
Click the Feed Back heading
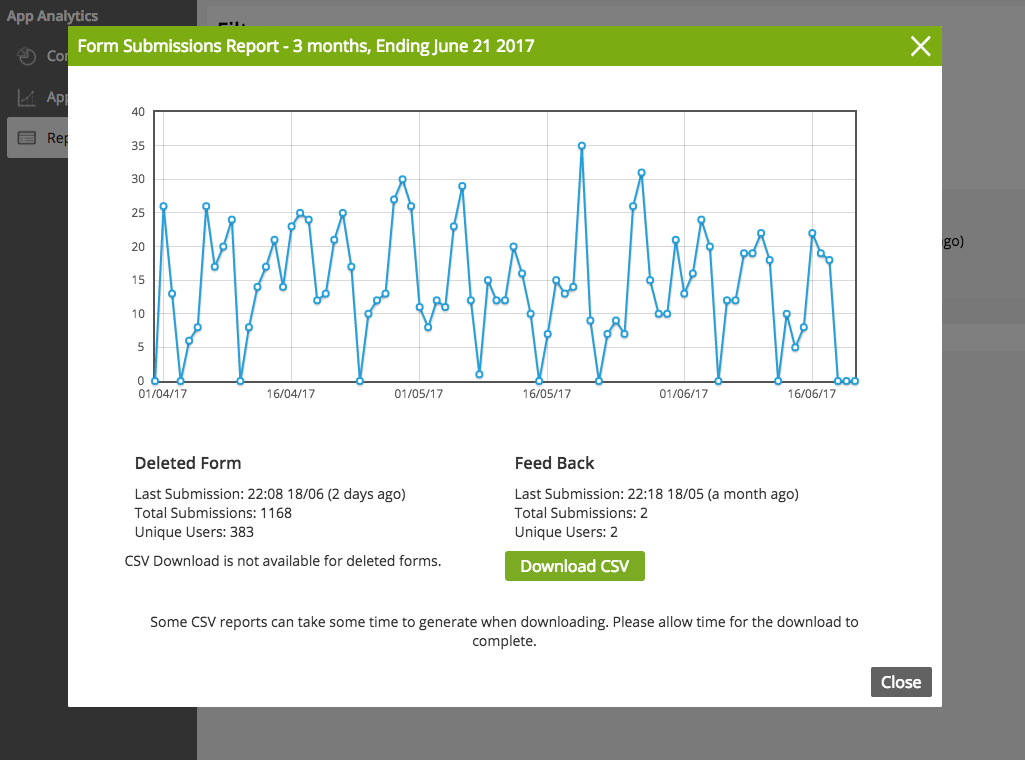tap(554, 463)
